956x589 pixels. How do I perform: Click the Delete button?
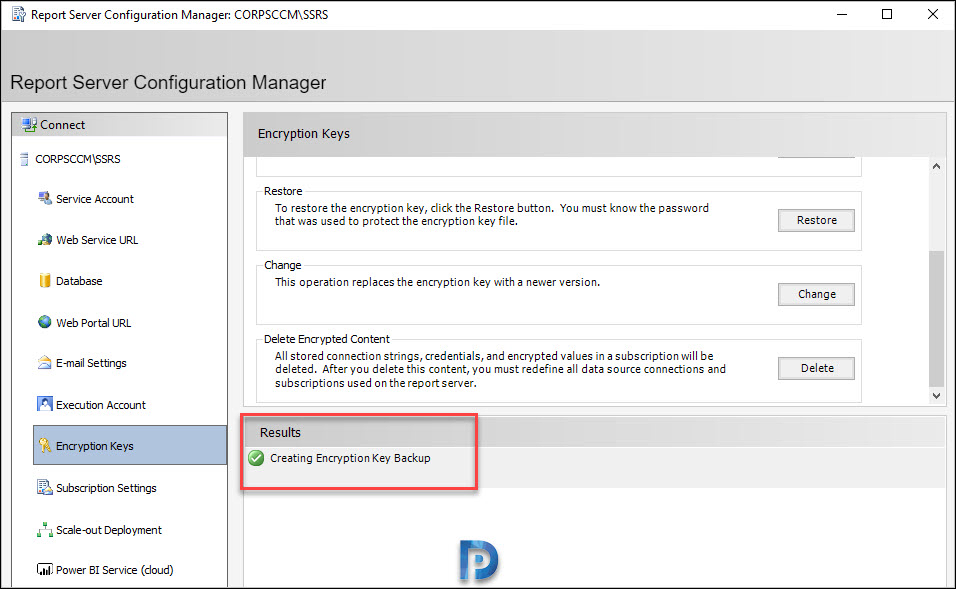pos(816,368)
